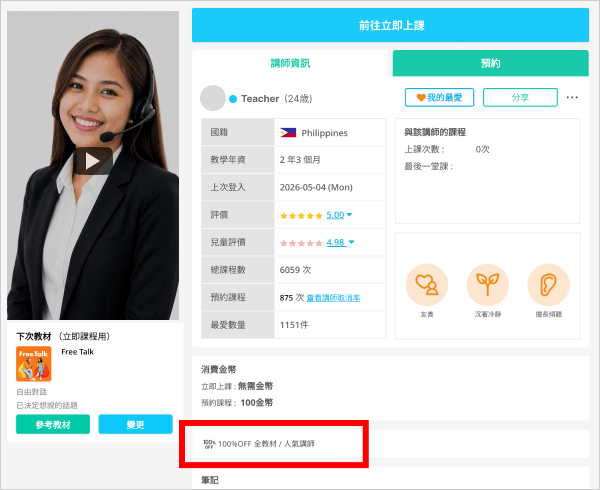600x490 pixels.
Task: Open the 4.98 children's rating link
Action: click(336, 243)
